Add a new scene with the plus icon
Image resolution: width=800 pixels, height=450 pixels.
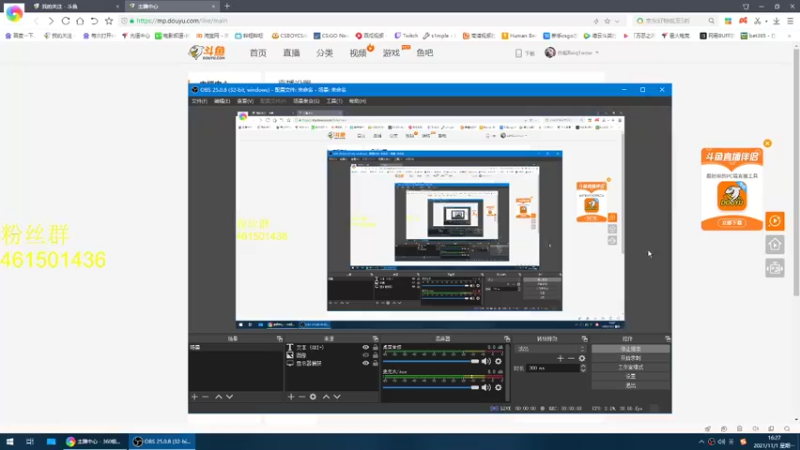point(194,397)
